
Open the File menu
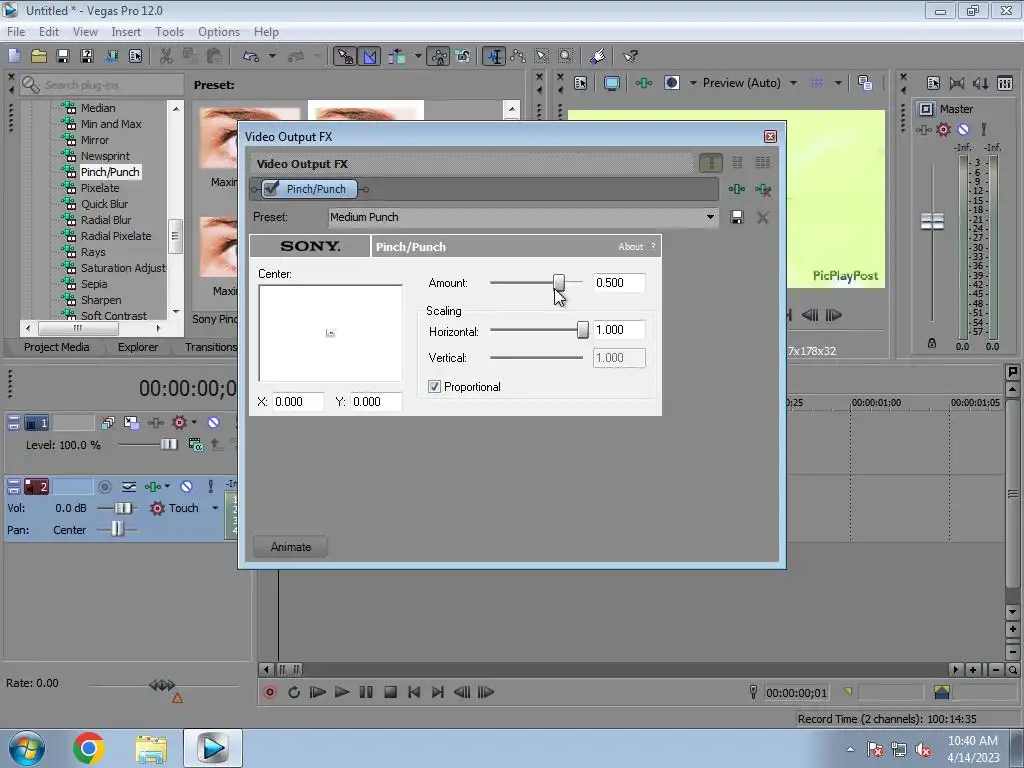click(16, 31)
